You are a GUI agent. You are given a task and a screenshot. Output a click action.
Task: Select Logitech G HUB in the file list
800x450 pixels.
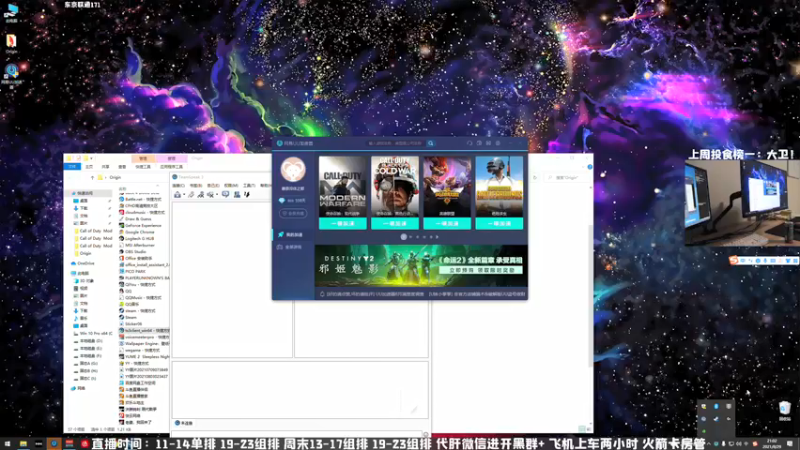139,238
